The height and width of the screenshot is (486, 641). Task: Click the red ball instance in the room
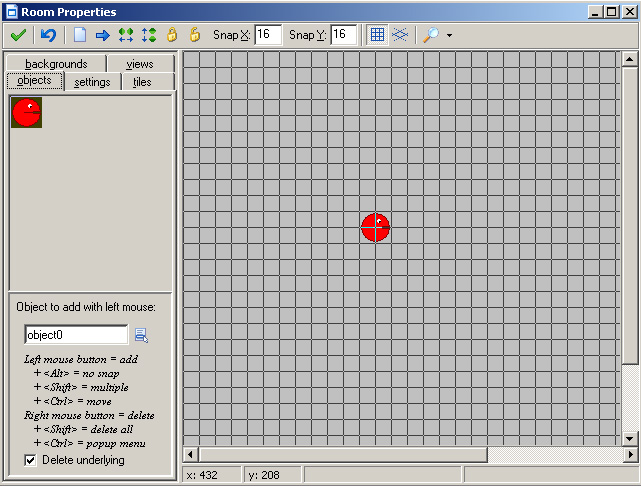tap(375, 227)
